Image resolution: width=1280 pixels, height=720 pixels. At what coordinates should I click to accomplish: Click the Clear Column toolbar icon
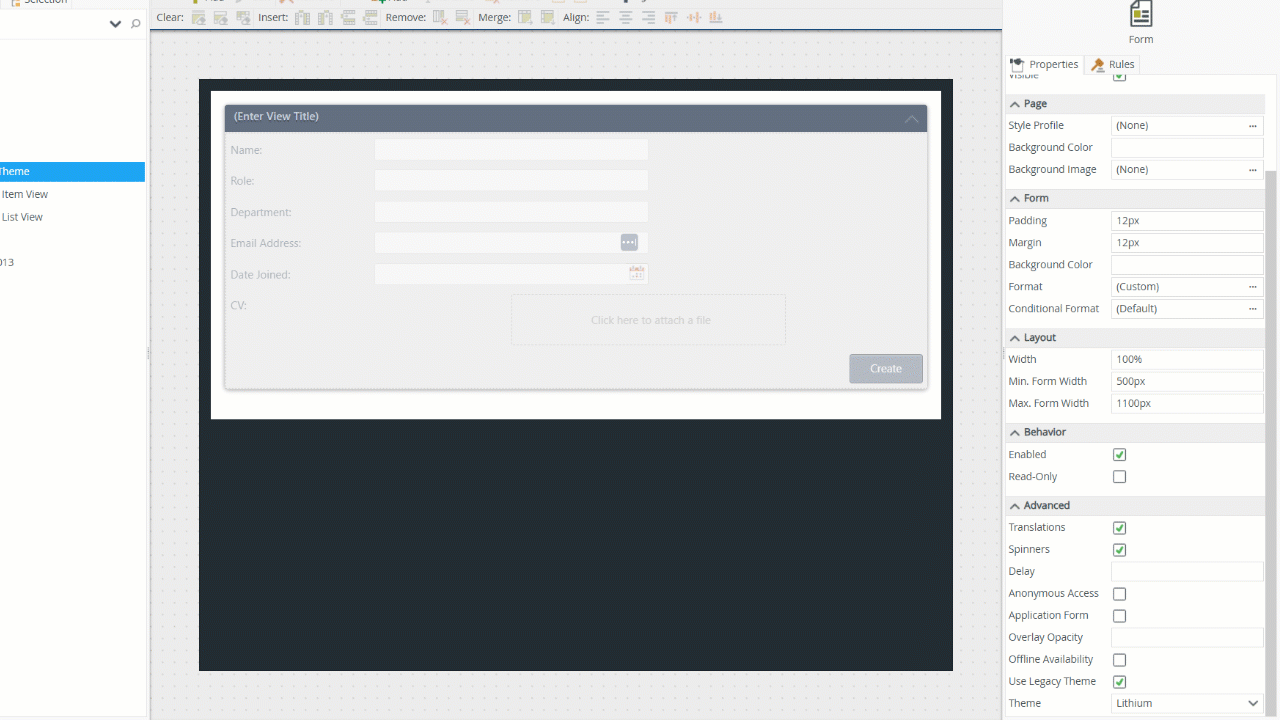coord(243,17)
